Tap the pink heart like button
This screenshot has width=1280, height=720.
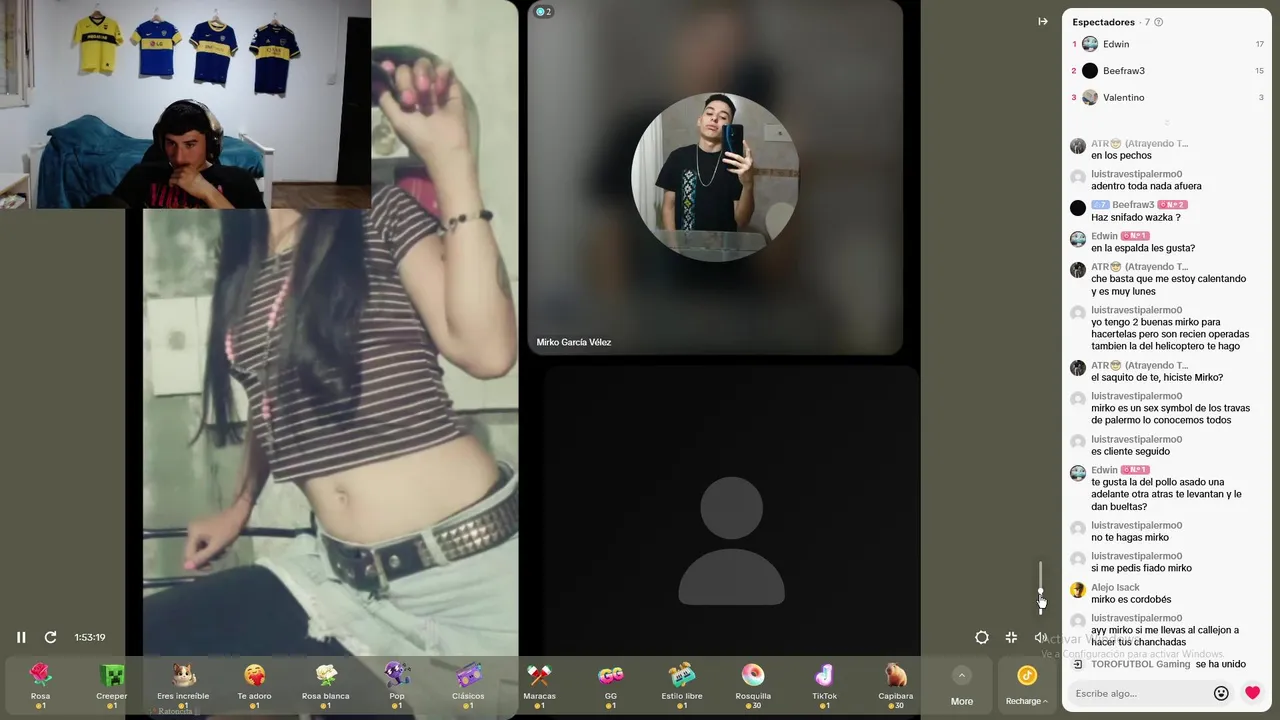1252,692
